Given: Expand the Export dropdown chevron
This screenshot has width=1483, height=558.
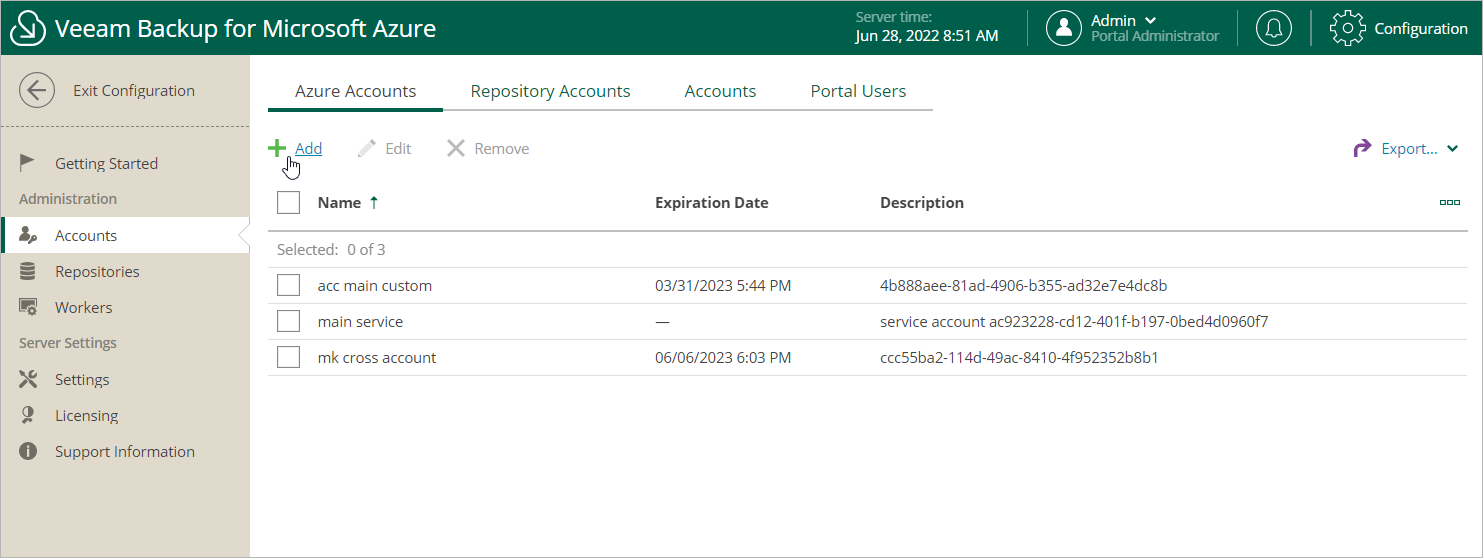Looking at the screenshot, I should tap(1453, 149).
